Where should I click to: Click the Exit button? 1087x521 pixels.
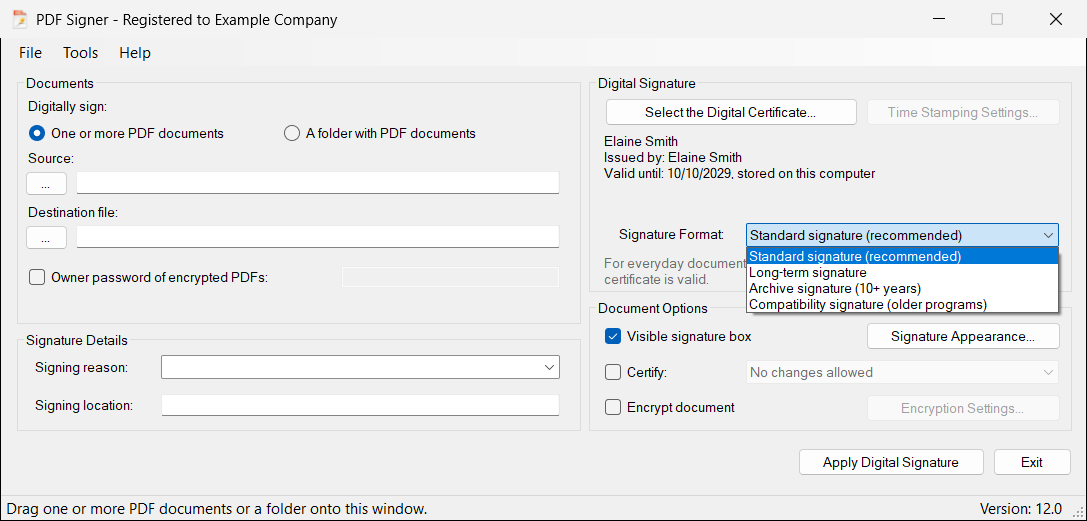point(1032,462)
